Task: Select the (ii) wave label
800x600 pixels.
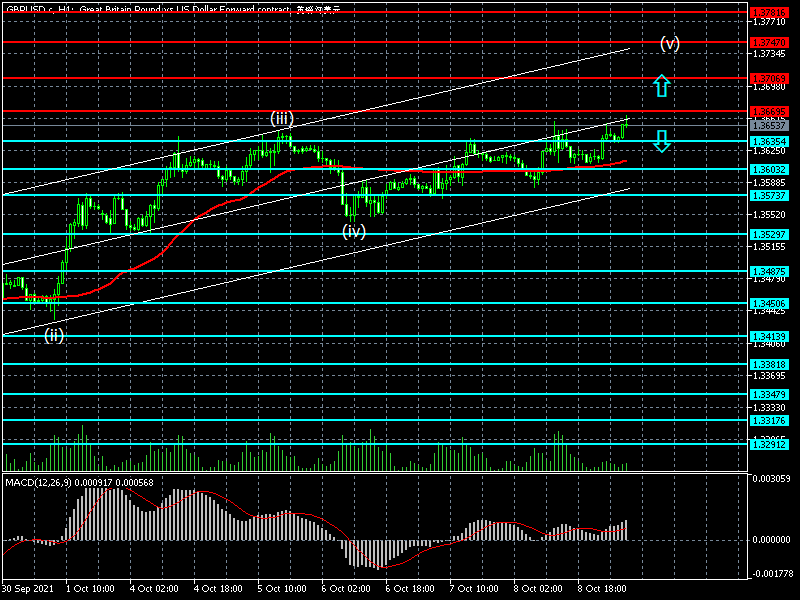Action: pyautogui.click(x=54, y=336)
